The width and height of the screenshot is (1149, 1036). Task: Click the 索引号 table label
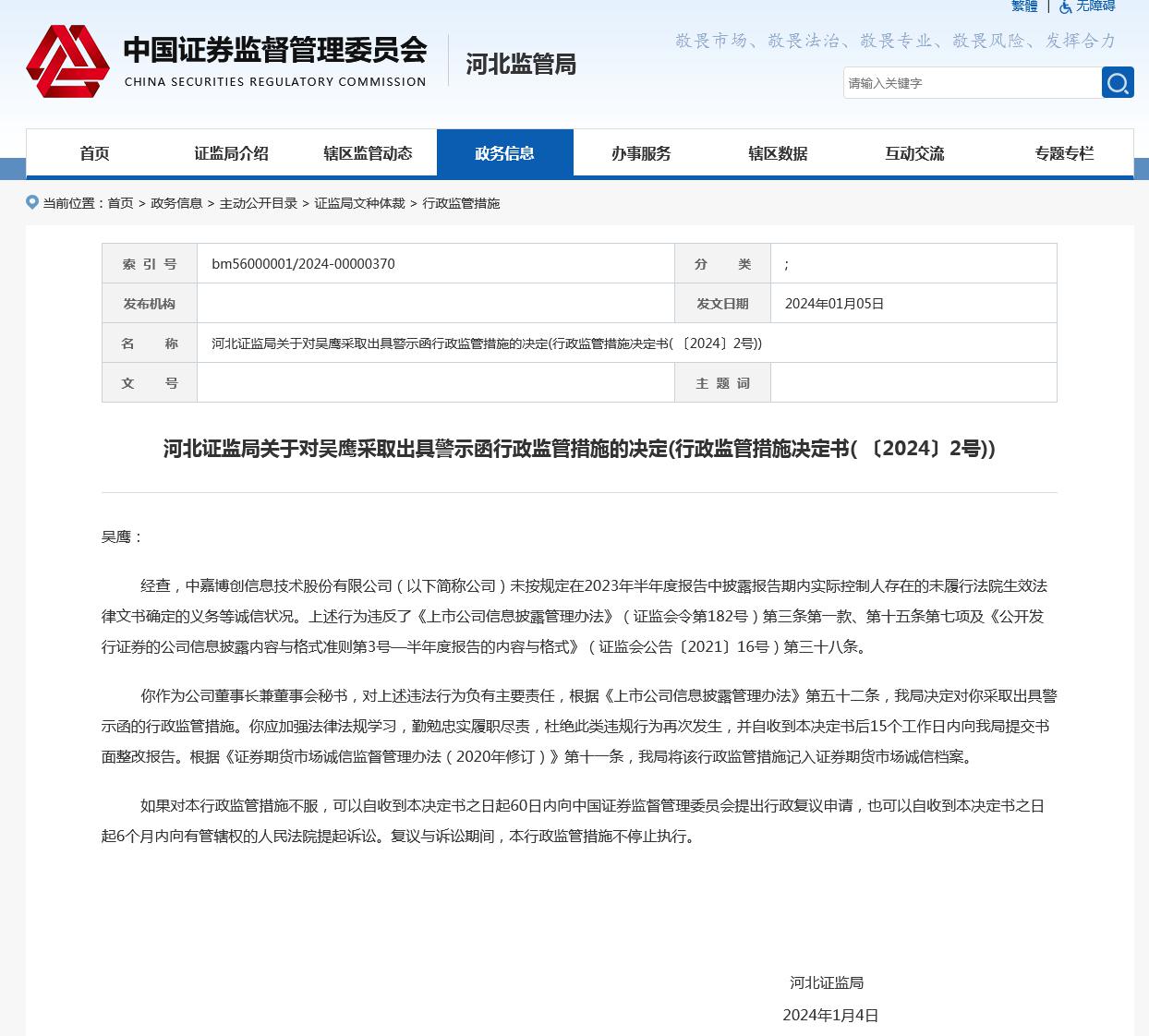(x=150, y=264)
